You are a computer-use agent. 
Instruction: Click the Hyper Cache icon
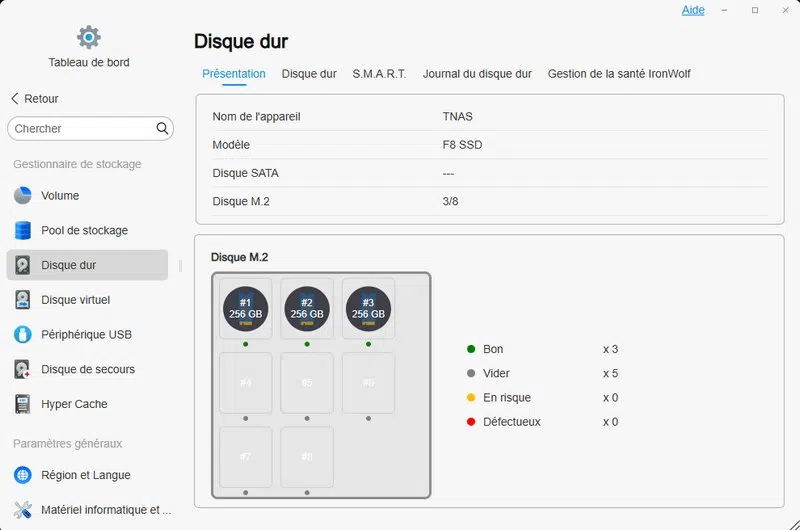click(x=22, y=404)
